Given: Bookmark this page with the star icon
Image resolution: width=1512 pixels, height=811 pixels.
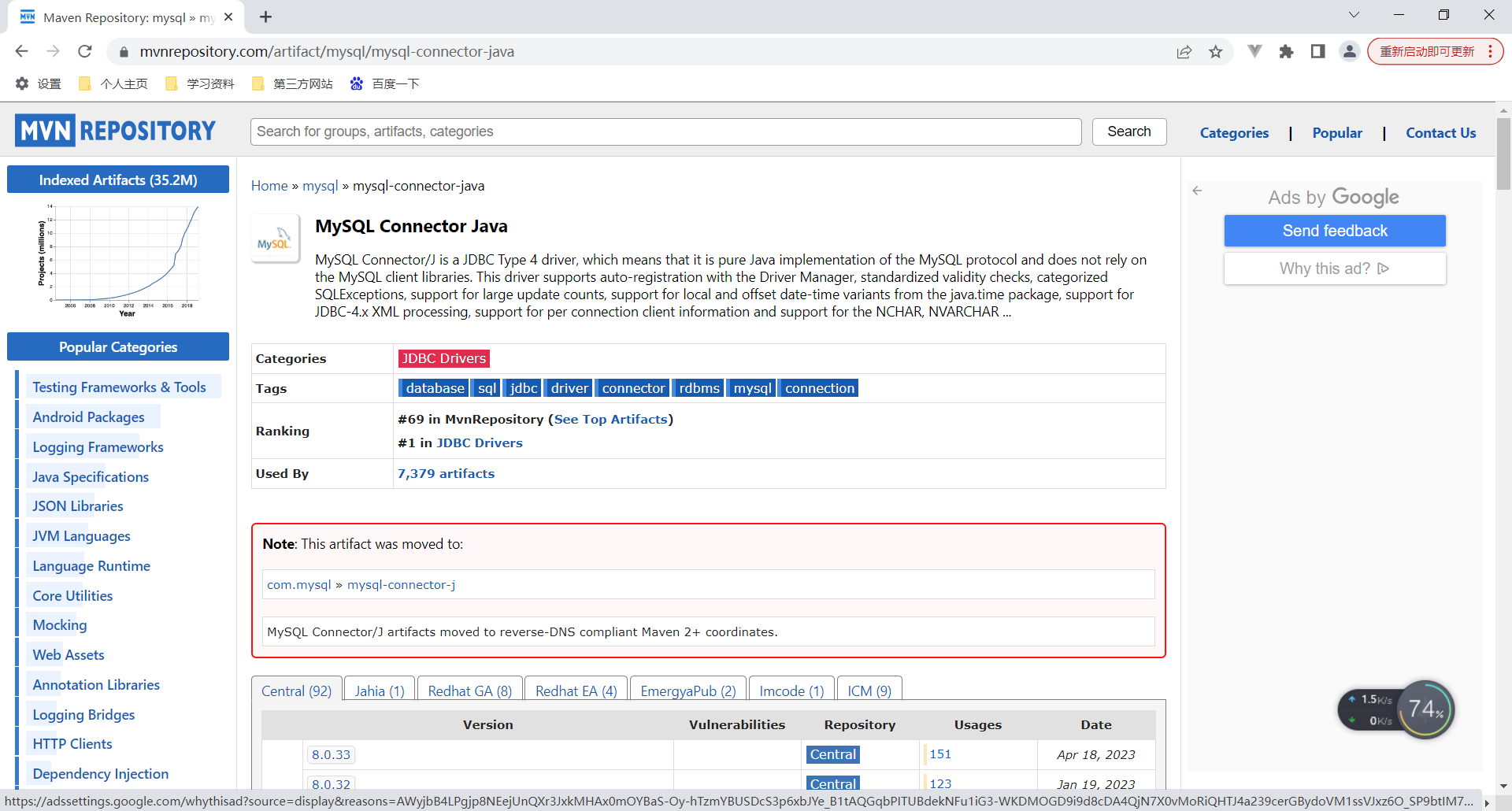Looking at the screenshot, I should pos(1216,52).
